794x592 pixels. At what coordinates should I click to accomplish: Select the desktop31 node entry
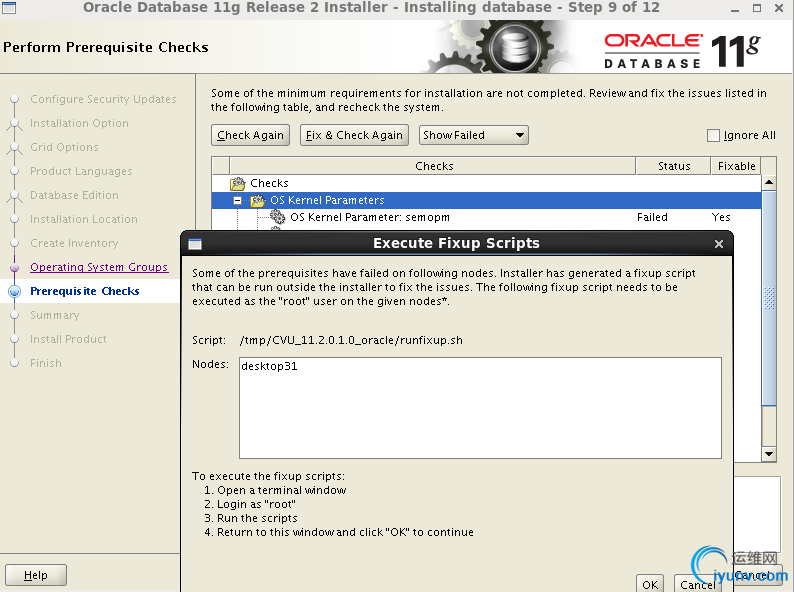269,366
